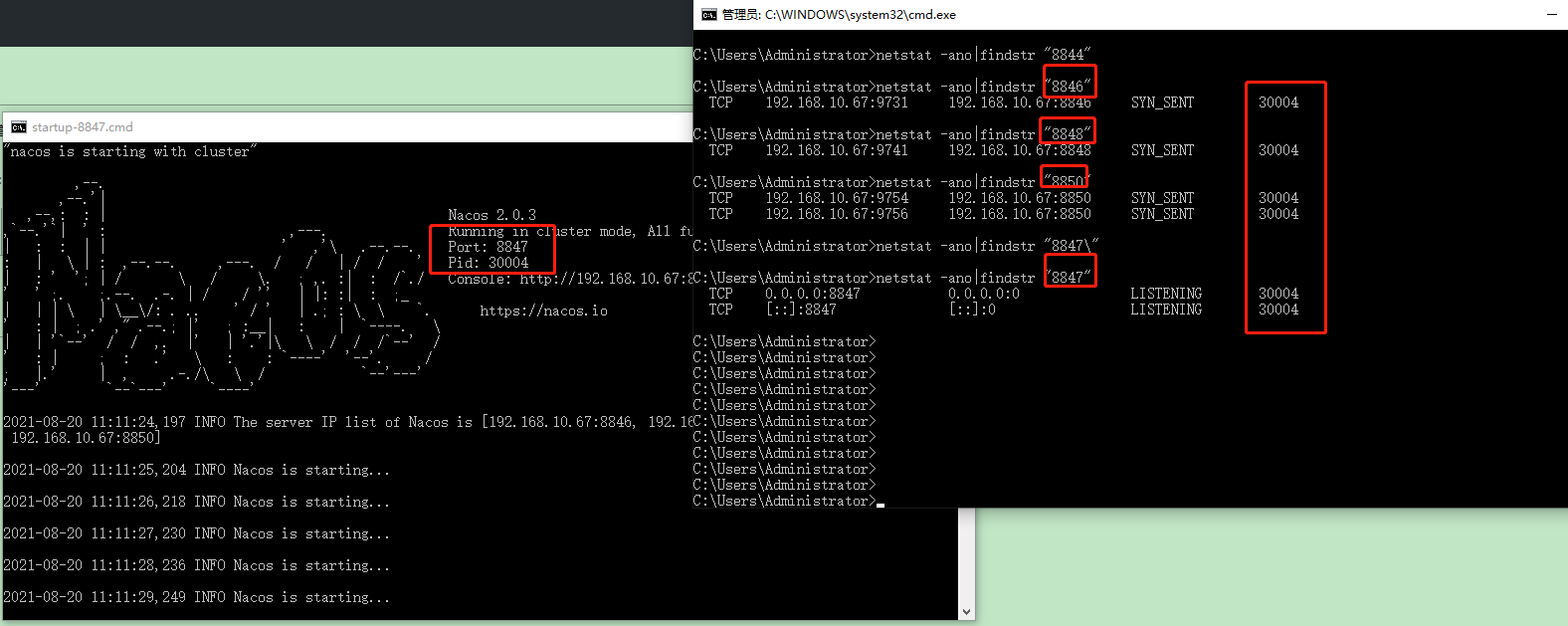This screenshot has width=1568, height=626.
Task: Click local address 192.168.10.67:9741
Action: (x=837, y=150)
